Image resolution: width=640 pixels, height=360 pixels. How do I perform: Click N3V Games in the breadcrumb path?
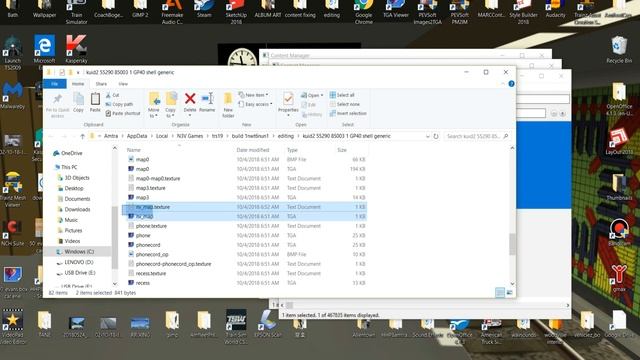[190, 136]
